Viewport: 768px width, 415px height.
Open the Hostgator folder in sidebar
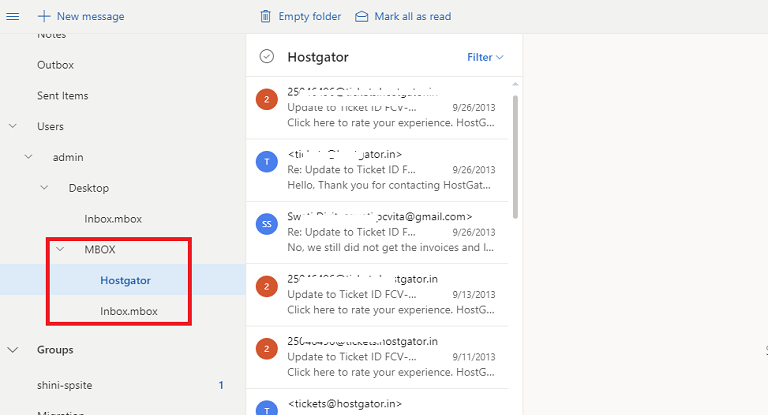click(x=125, y=281)
